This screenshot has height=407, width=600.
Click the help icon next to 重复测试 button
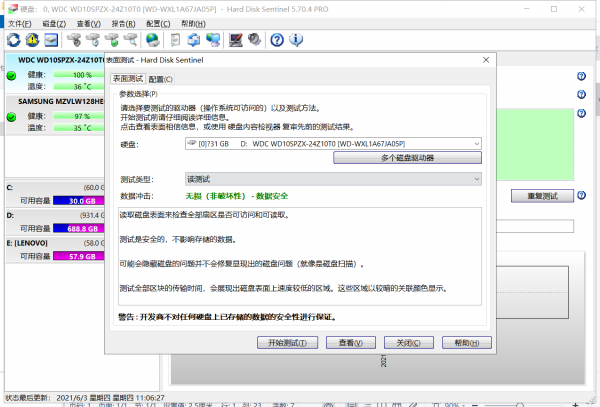581,195
